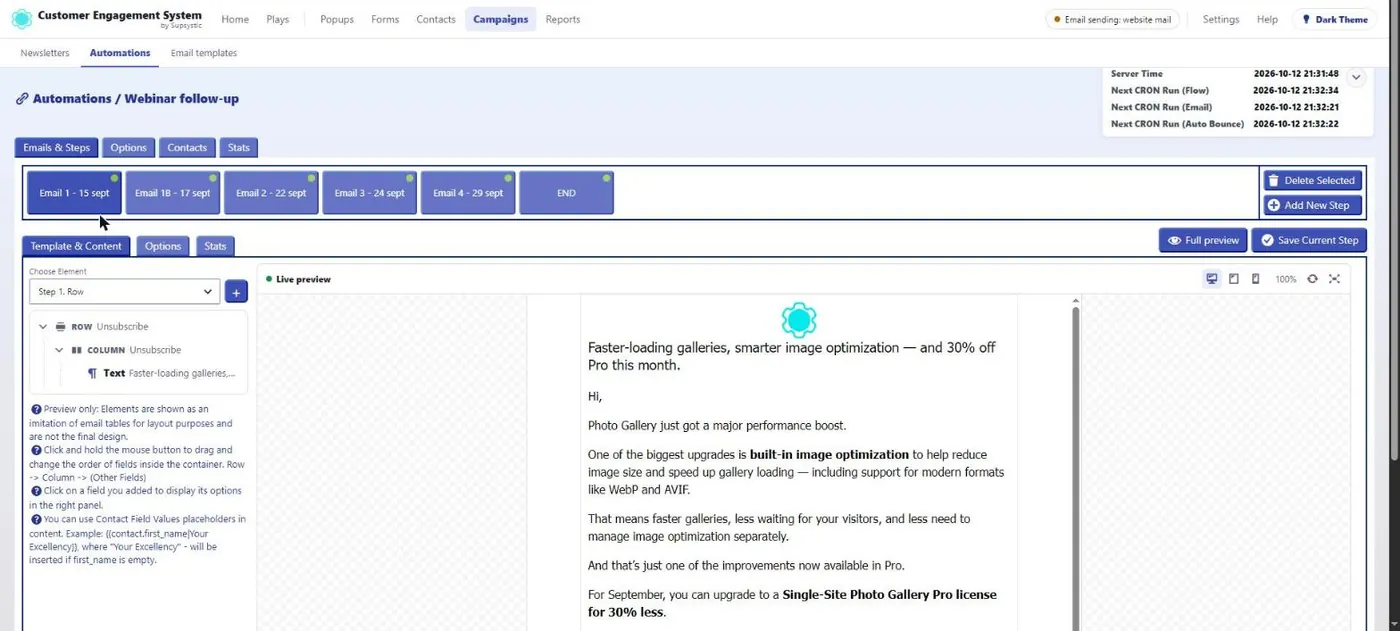Select the Email 1B - 17 sept step

(x=172, y=193)
